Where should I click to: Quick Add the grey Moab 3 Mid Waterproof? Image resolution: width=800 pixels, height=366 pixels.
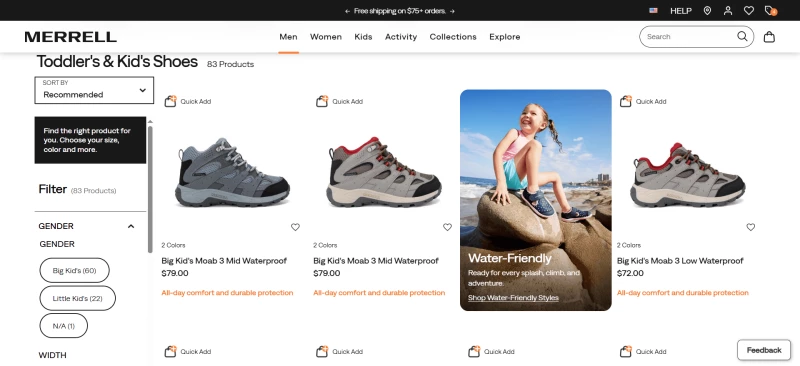coord(187,101)
